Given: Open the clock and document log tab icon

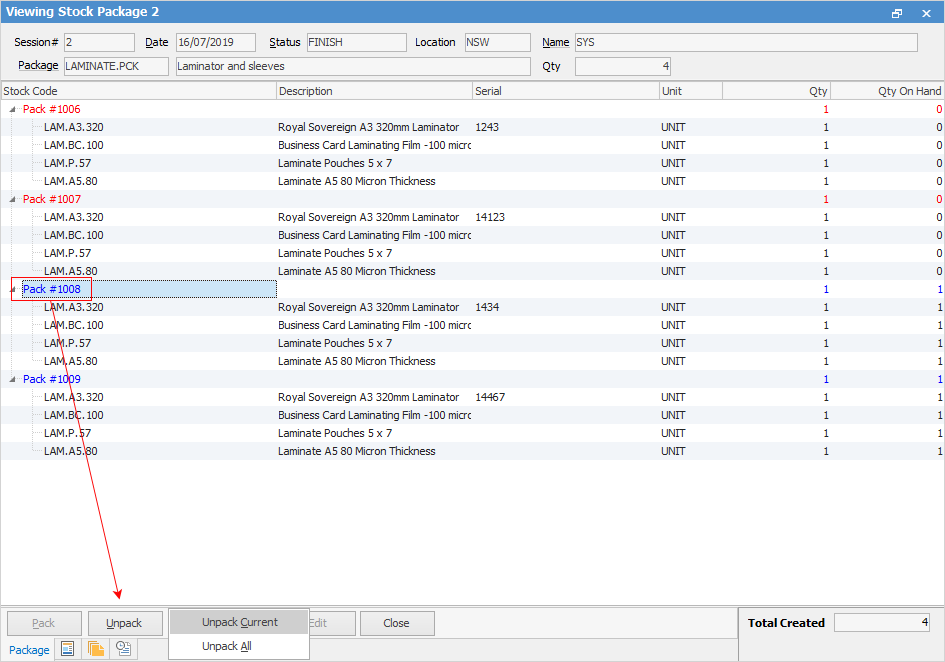Looking at the screenshot, I should (124, 649).
